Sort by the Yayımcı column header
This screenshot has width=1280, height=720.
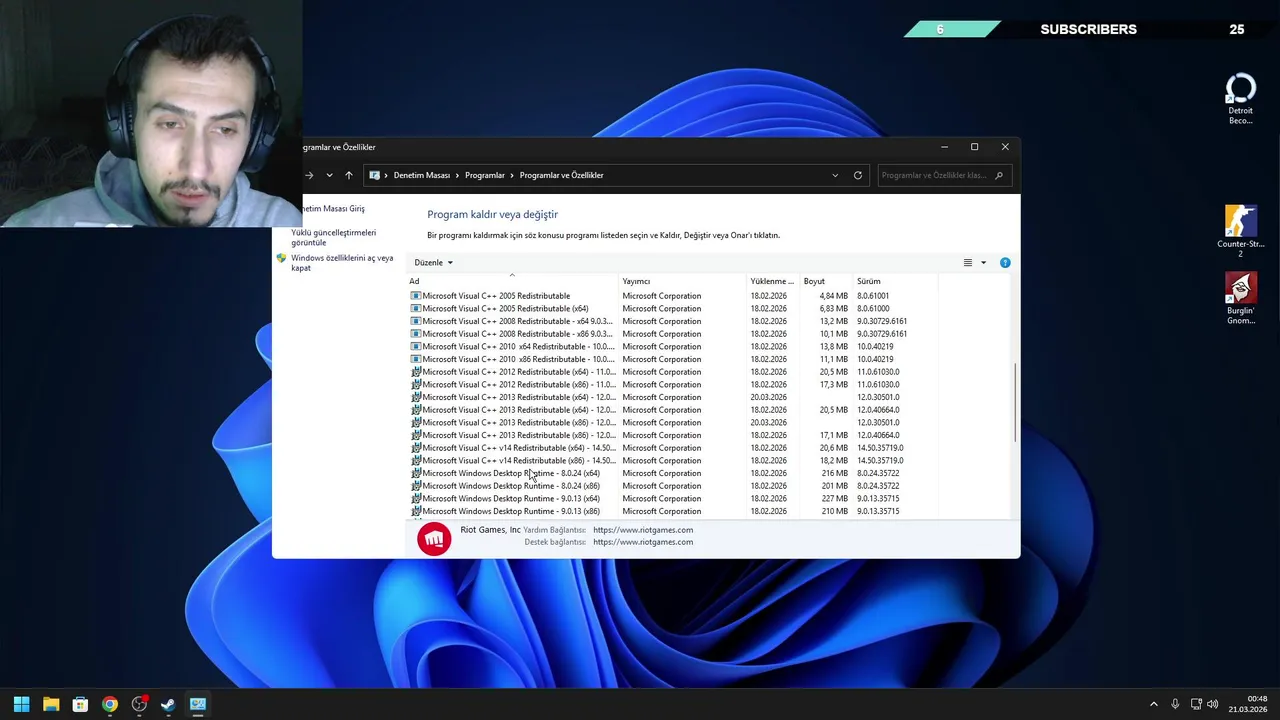(x=683, y=281)
